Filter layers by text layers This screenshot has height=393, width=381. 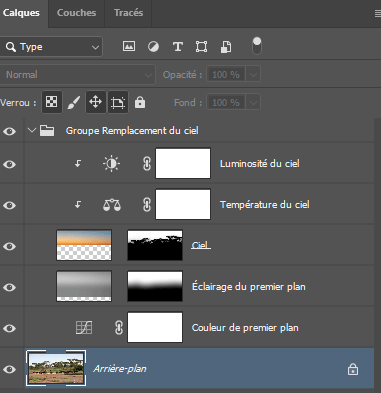(x=178, y=47)
